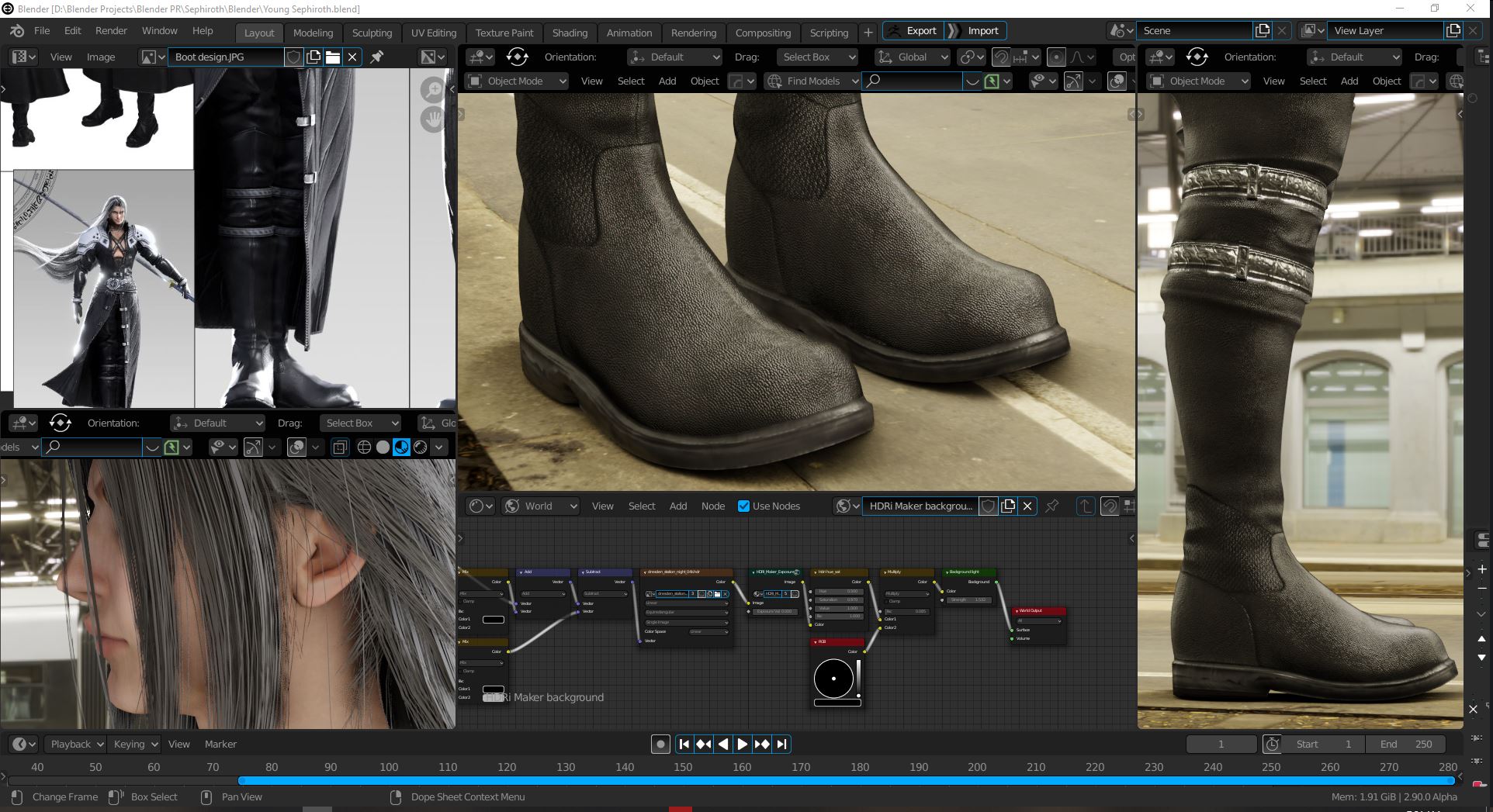Add a new workspace with plus icon
Image resolution: width=1493 pixels, height=812 pixels.
[868, 33]
